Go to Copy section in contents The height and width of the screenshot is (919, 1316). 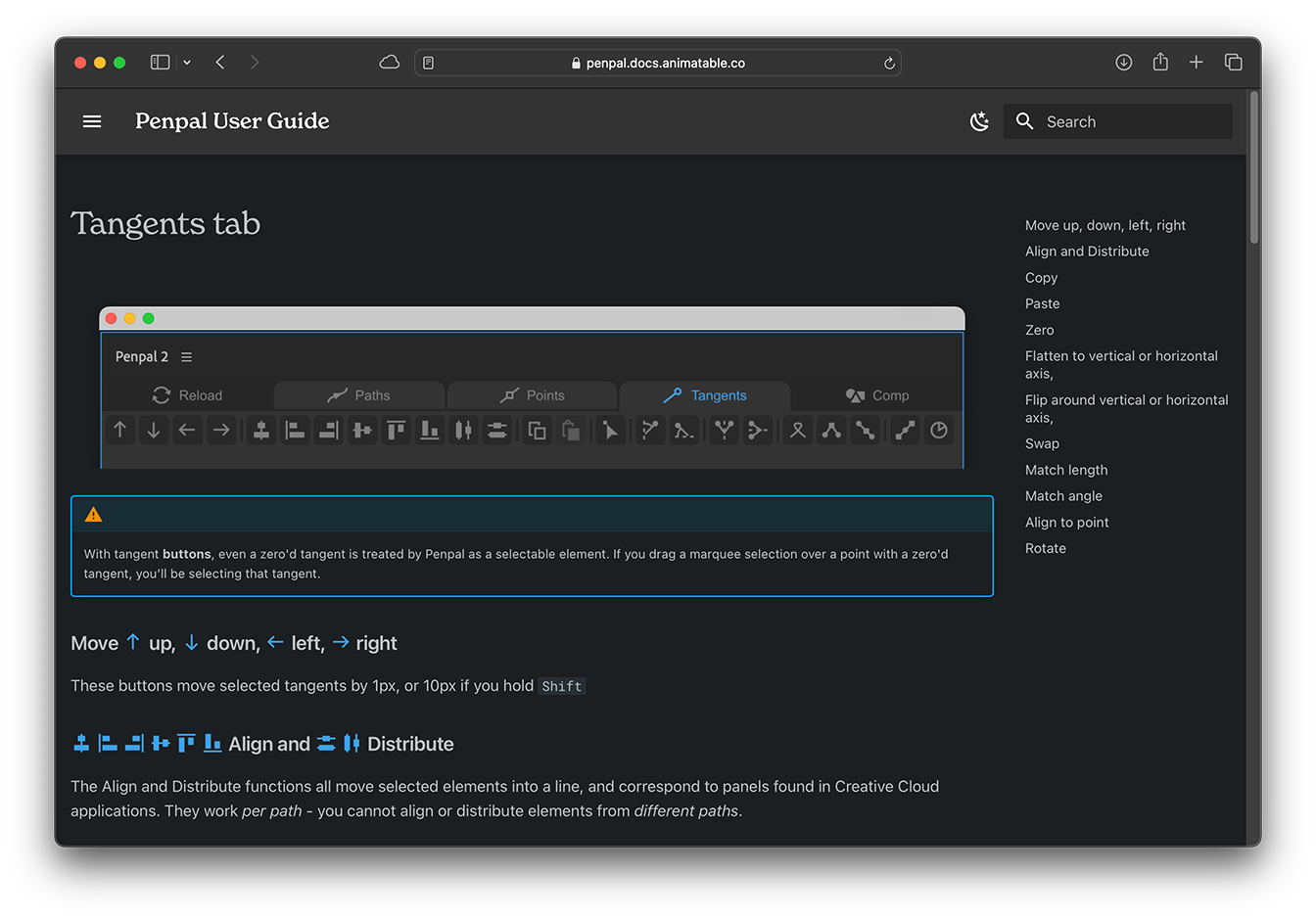(x=1041, y=278)
